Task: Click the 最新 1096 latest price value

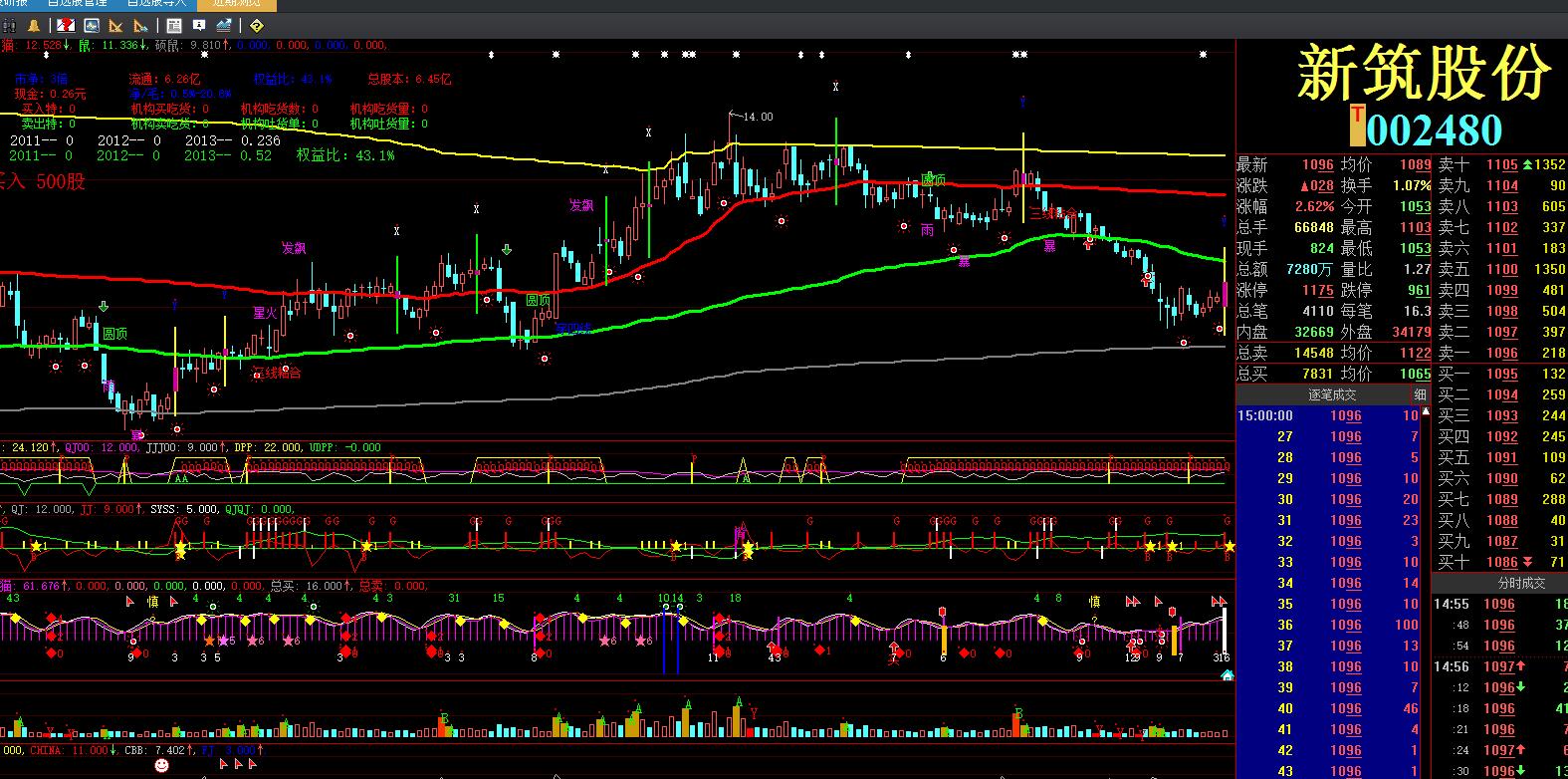Action: click(1317, 164)
